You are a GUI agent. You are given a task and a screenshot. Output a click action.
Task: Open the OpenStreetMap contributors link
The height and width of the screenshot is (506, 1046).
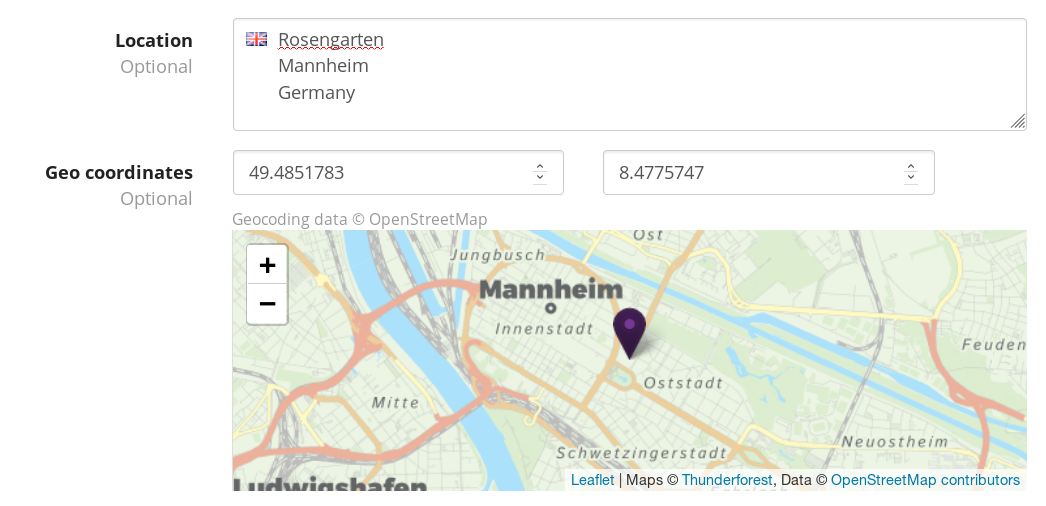click(925, 481)
